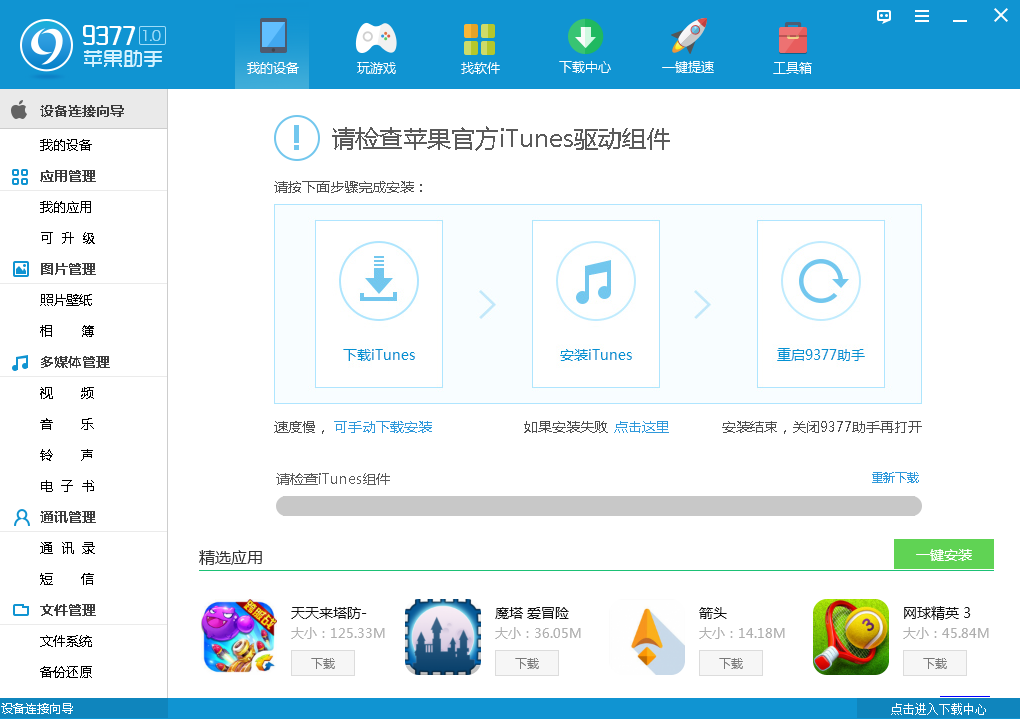Viewport: 1020px width, 719px height.
Task: Expand the 应用管理 sidebar section
Action: pyautogui.click(x=83, y=176)
